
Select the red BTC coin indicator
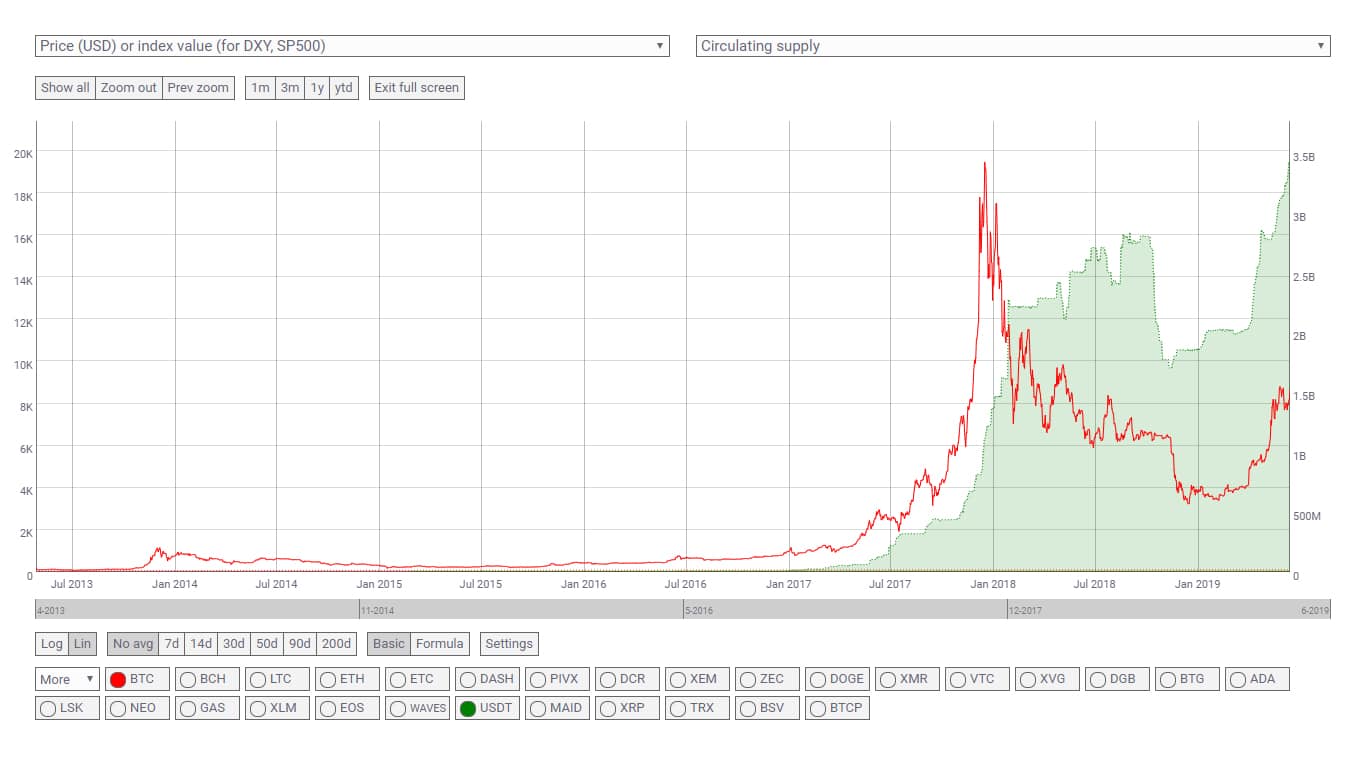[x=118, y=680]
